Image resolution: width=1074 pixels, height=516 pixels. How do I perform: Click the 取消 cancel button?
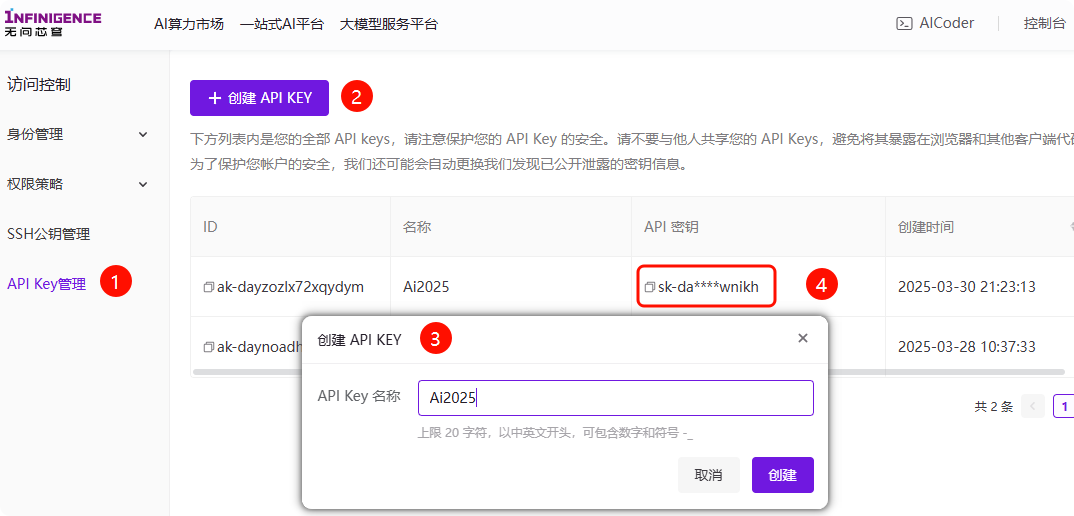pyautogui.click(x=708, y=475)
